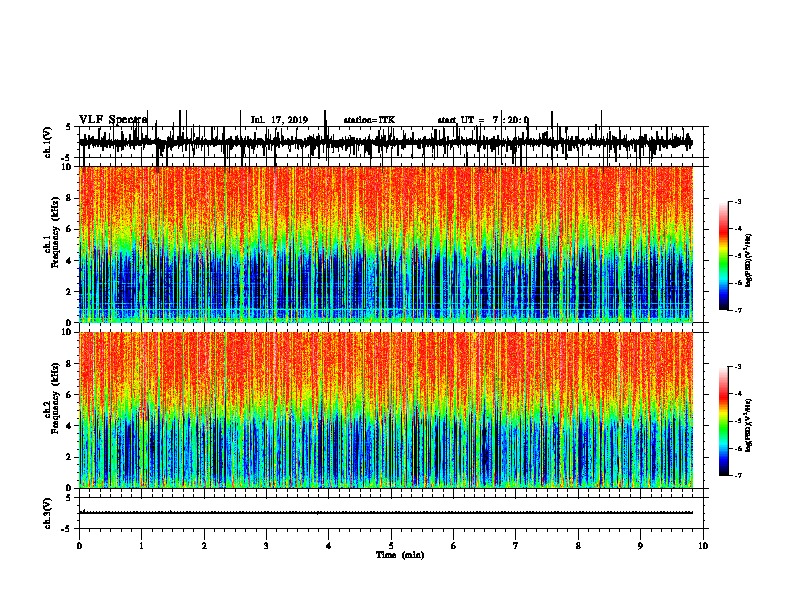Click the time axis tick label "5"
792x612 pixels.
click(x=391, y=546)
